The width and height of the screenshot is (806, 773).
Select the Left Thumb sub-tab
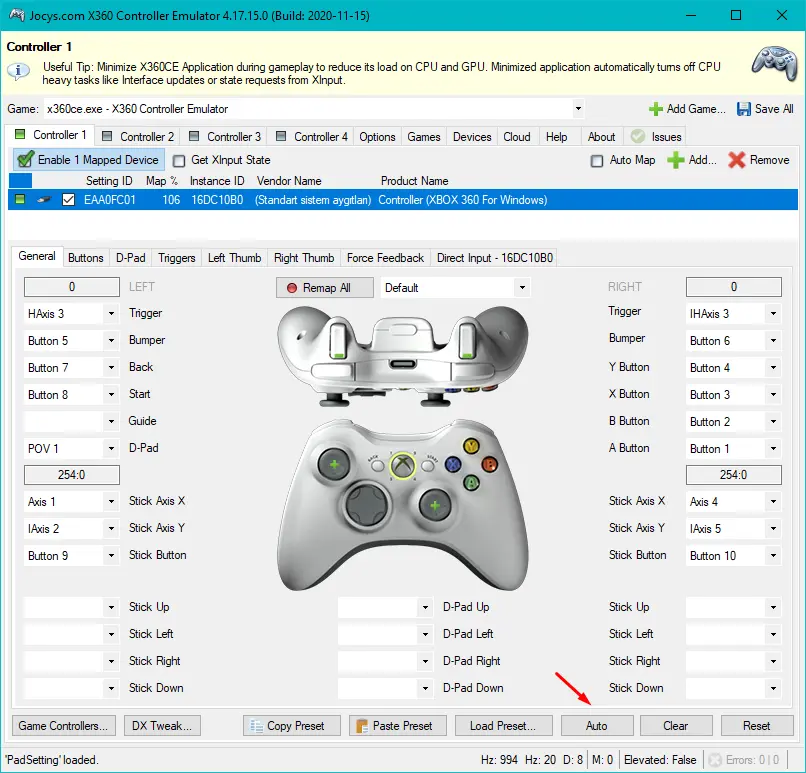[x=234, y=257]
